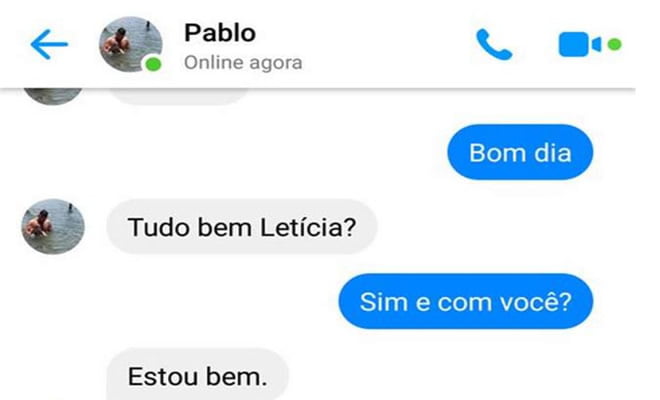Start a voice call with Pablo
This screenshot has width=660, height=400.
(494, 44)
